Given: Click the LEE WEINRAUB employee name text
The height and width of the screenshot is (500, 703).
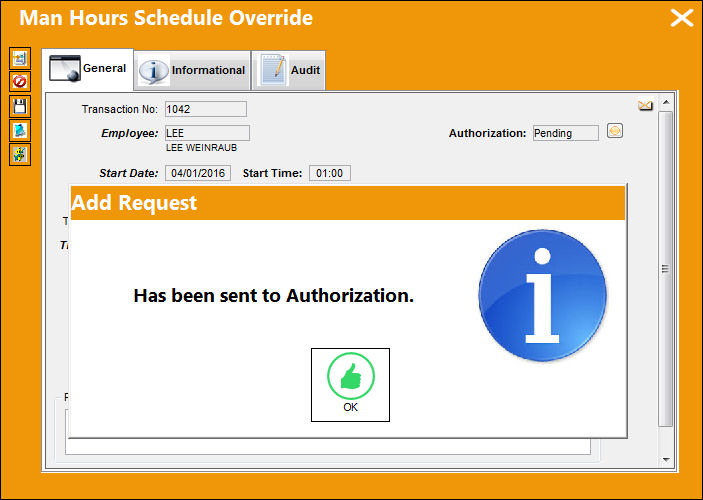Looking at the screenshot, I should tap(201, 148).
